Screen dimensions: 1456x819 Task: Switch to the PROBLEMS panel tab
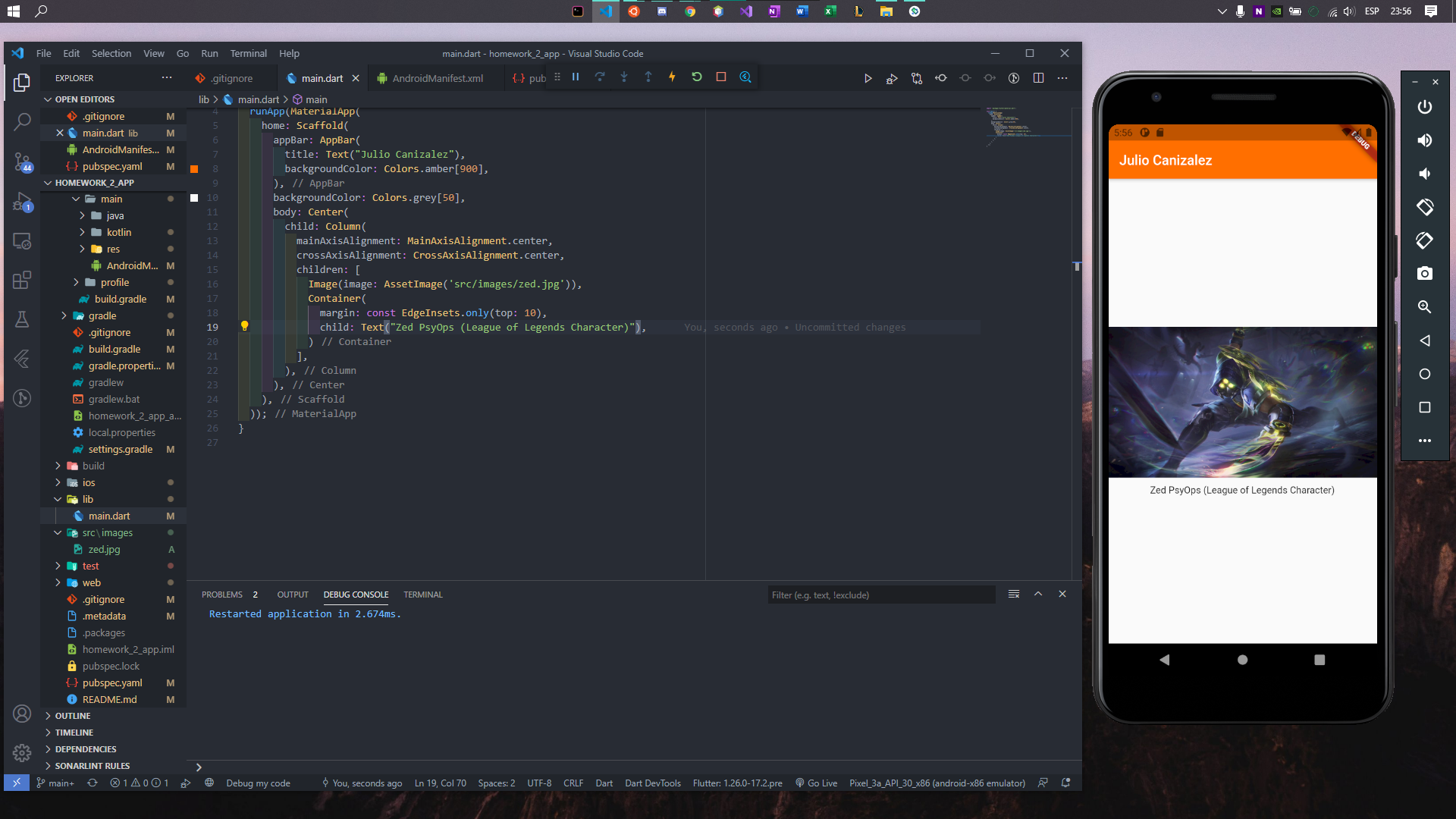pos(222,595)
